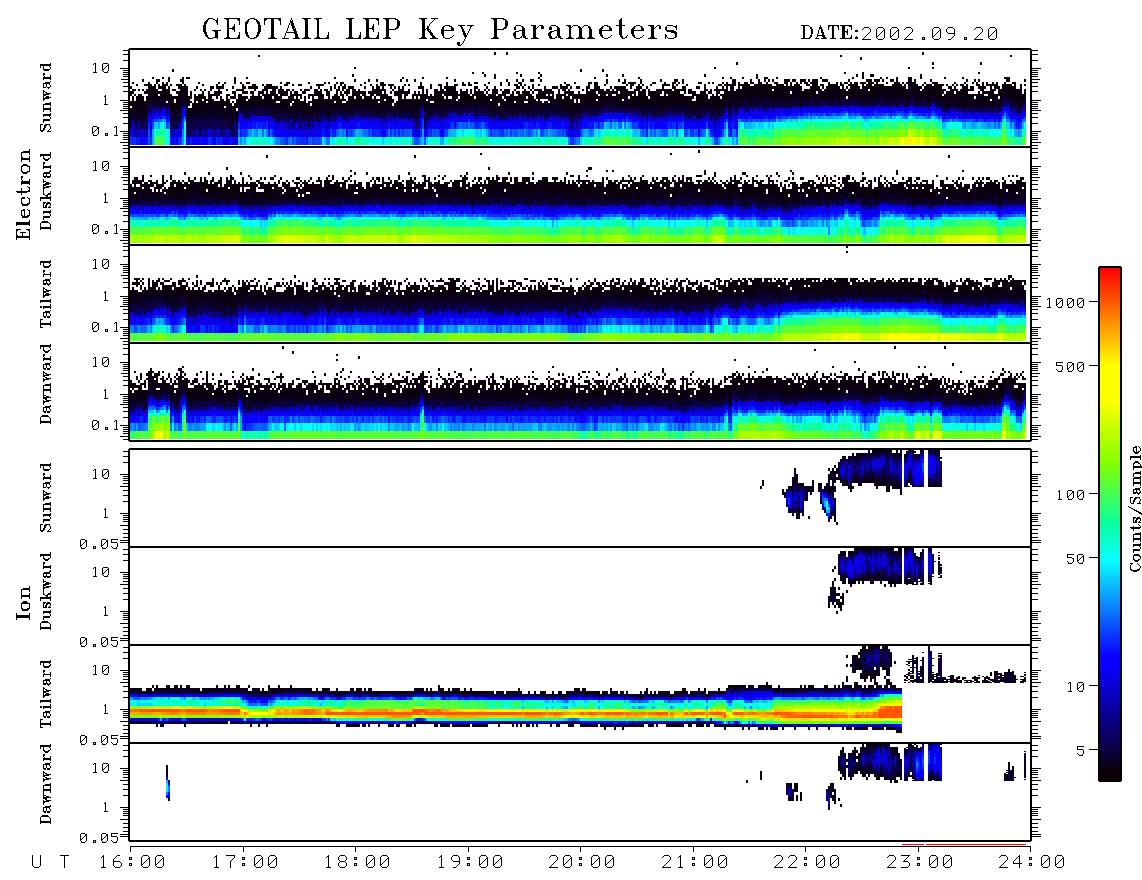
Task: Click the colorbar 5 tick value
Action: pyautogui.click(x=1080, y=750)
